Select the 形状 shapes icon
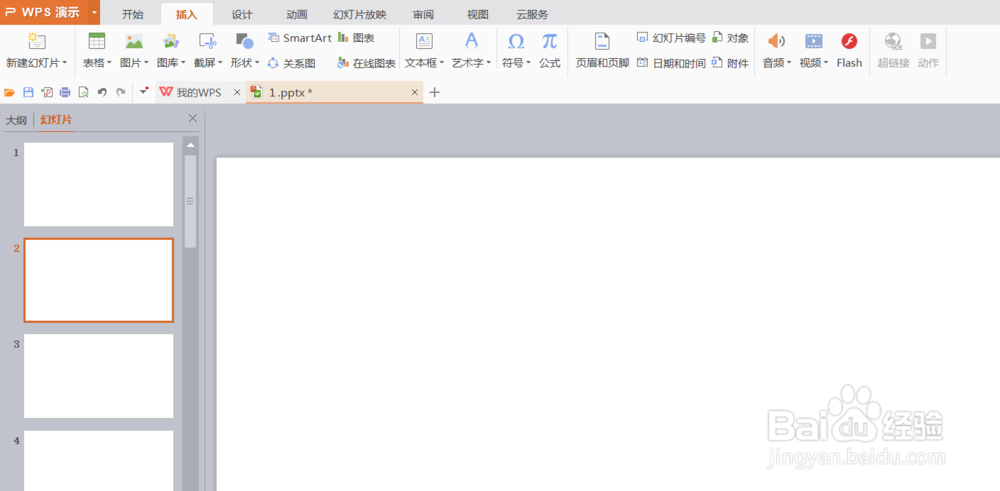The height and width of the screenshot is (491, 1000). pyautogui.click(x=244, y=41)
